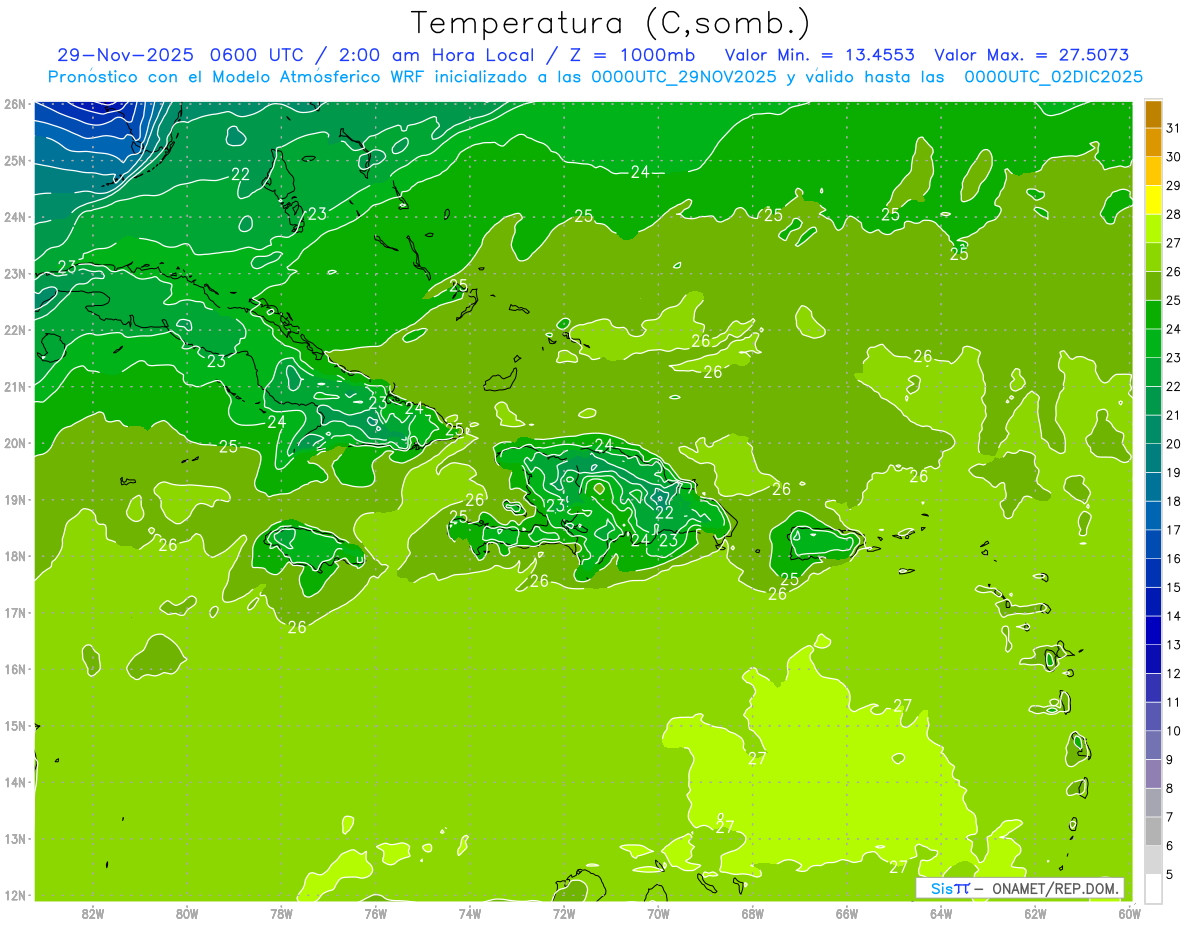Click the "18" color scale label
1200x927 pixels.
1173,501
